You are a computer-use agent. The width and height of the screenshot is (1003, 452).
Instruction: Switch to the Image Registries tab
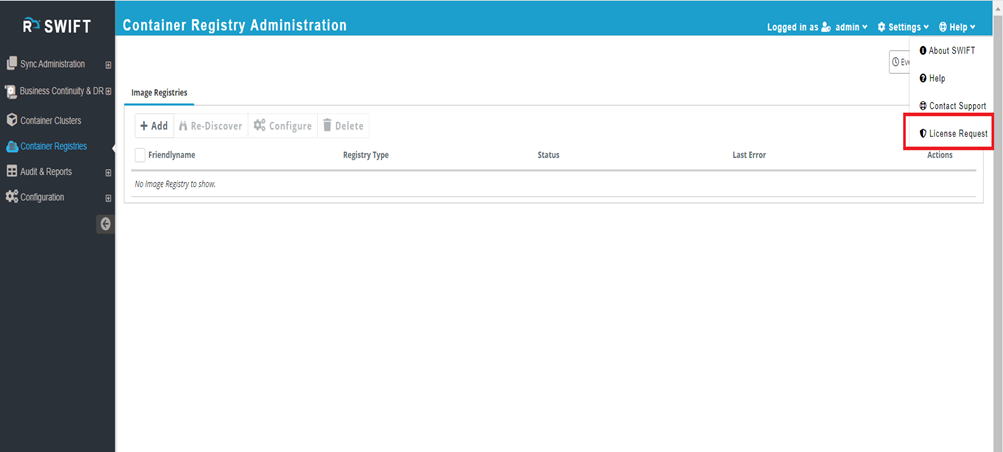[159, 93]
